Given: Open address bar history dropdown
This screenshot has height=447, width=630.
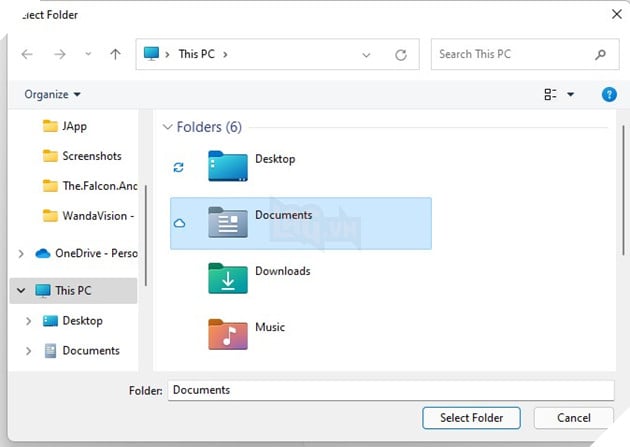Looking at the screenshot, I should point(366,55).
